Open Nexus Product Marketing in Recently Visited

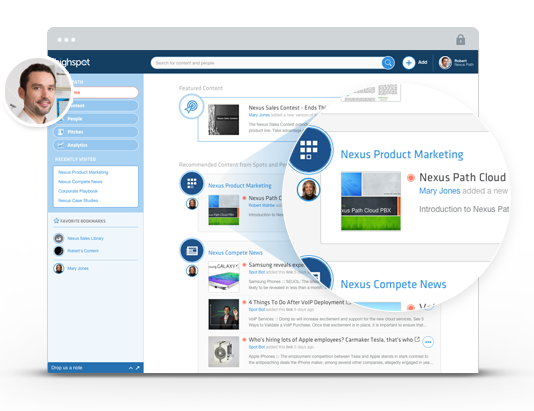[x=83, y=172]
